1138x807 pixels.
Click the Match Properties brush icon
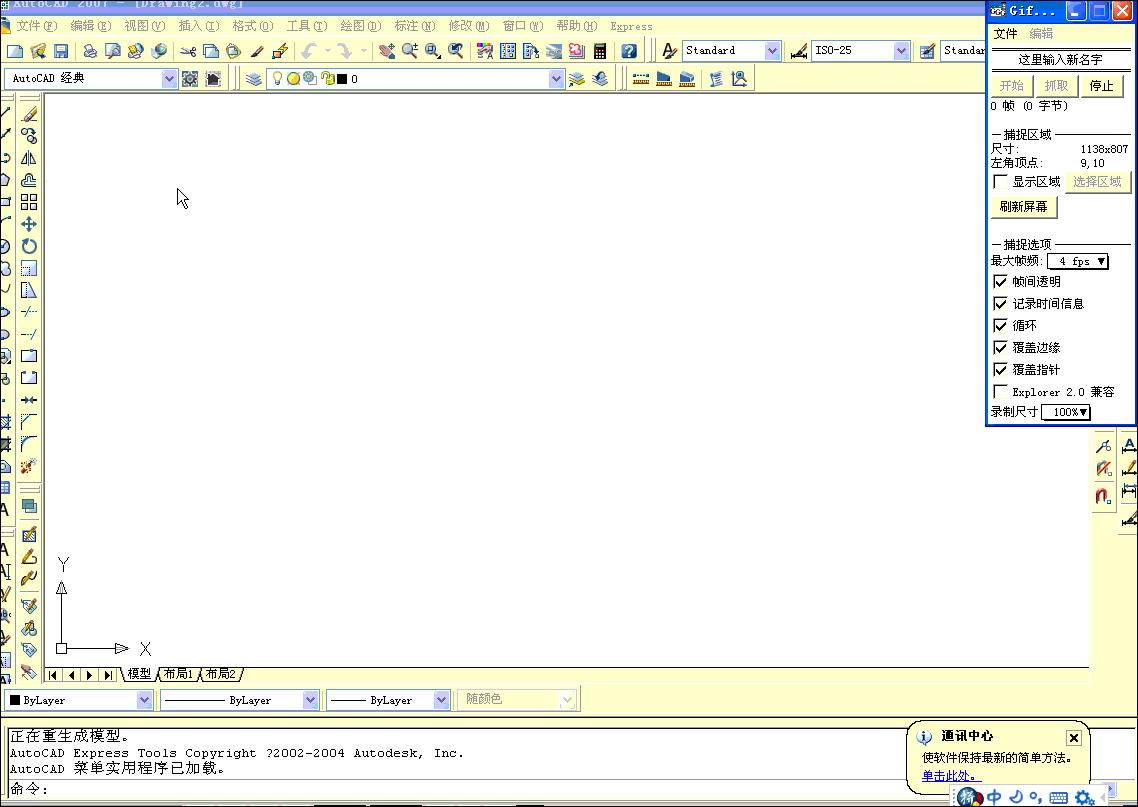point(257,51)
